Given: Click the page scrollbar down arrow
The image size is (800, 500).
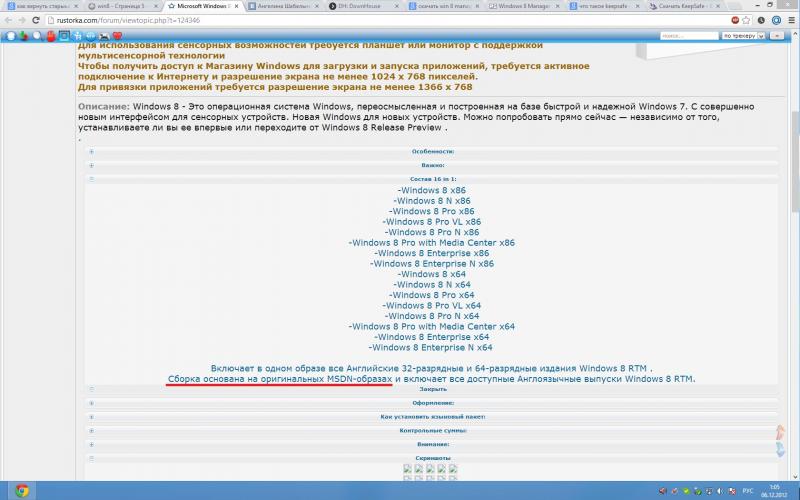Looking at the screenshot, I should [x=795, y=476].
